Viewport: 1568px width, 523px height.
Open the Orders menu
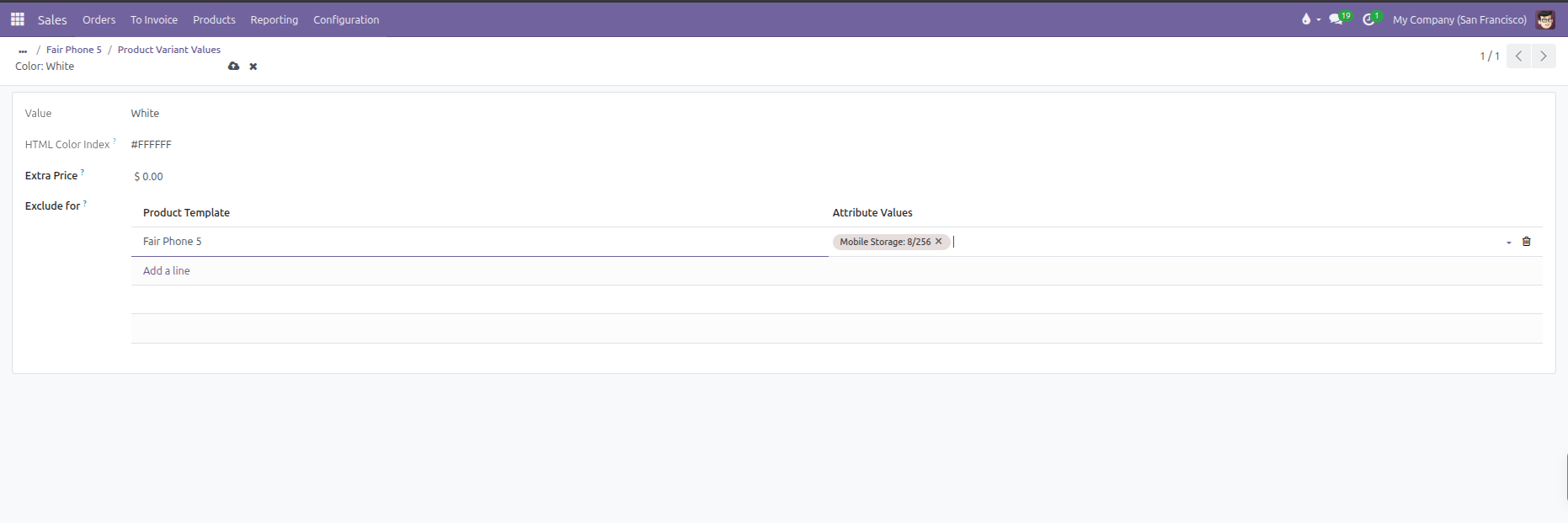click(99, 19)
